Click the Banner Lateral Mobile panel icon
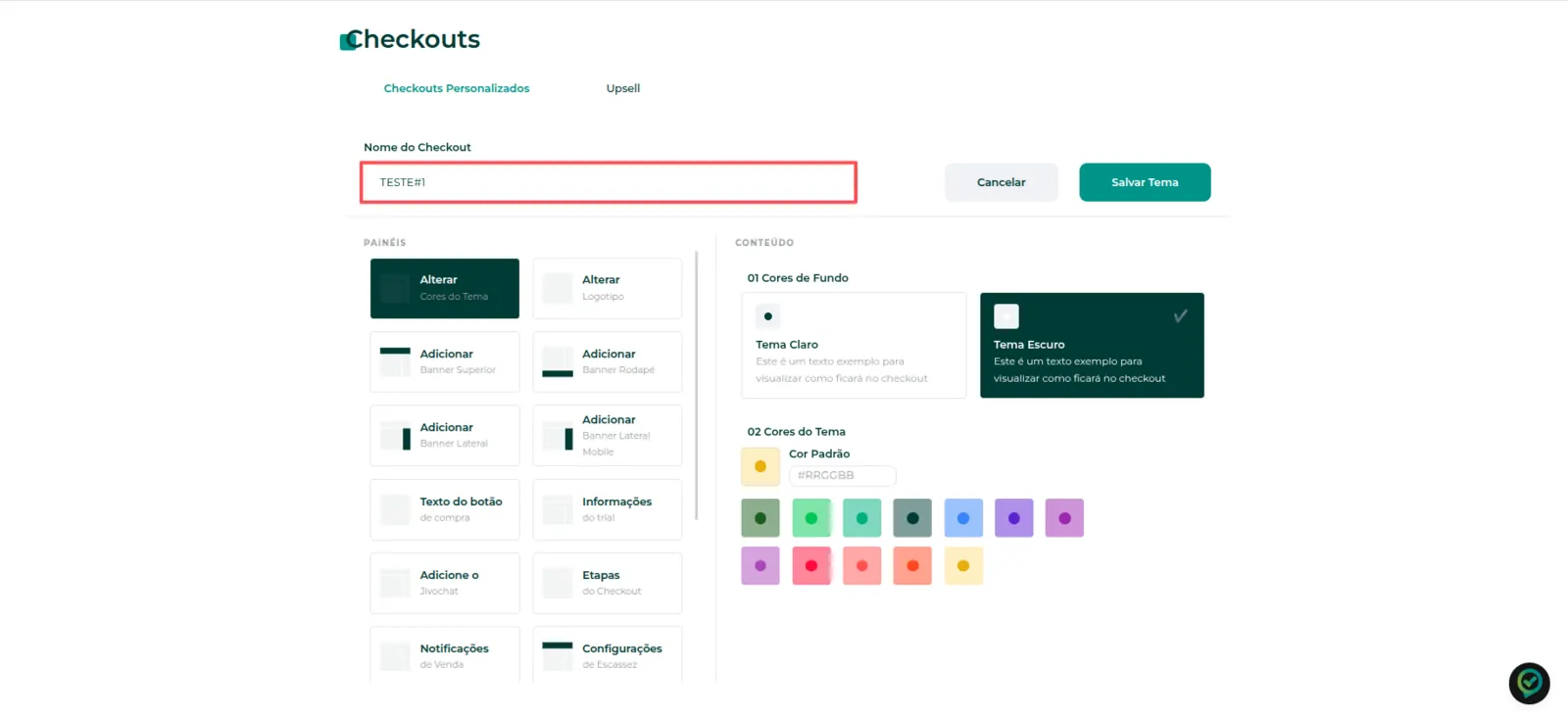This screenshot has height=719, width=1568. click(558, 436)
